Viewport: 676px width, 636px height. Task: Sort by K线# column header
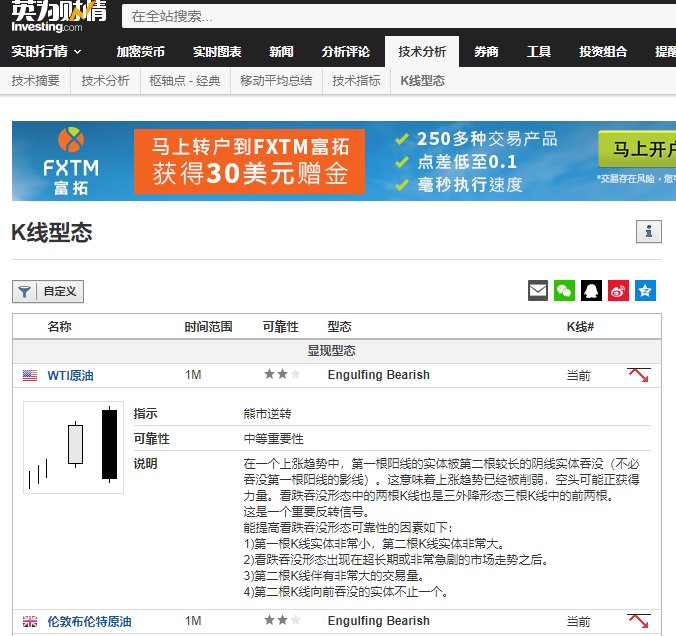[x=580, y=327]
